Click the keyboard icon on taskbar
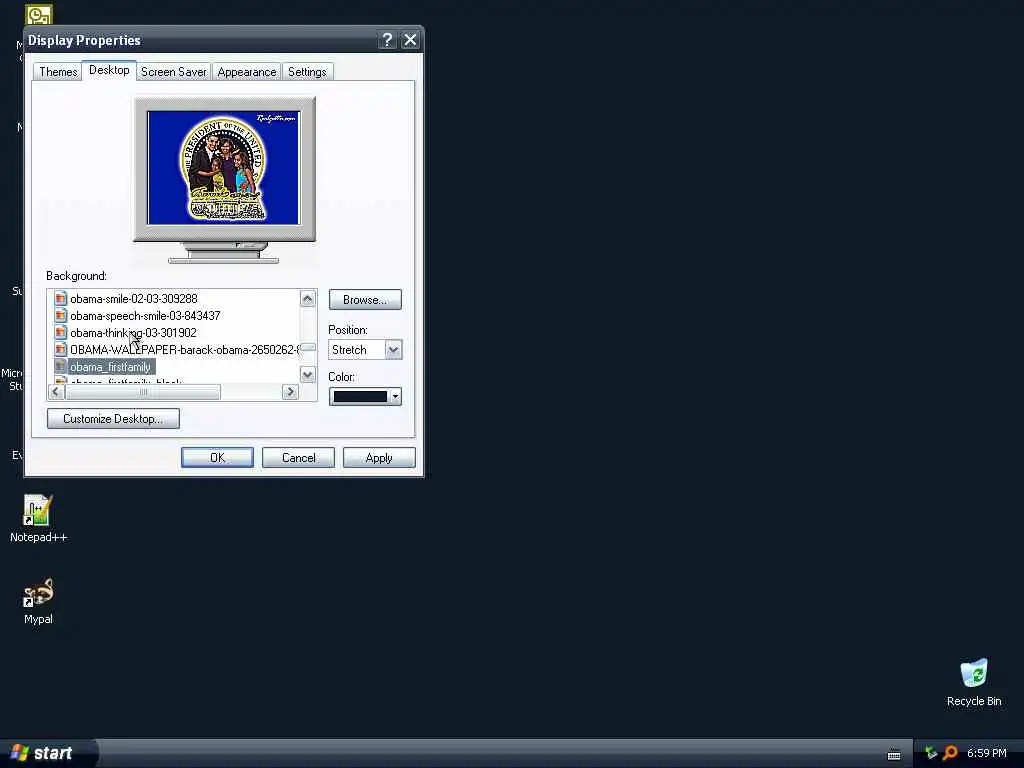 tap(894, 755)
